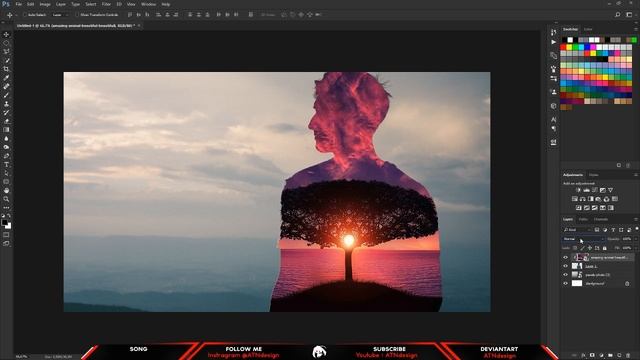Pick the red swatch in Swatches panel
Image resolution: width=640 pixels, height=360 pixels.
pos(563,47)
